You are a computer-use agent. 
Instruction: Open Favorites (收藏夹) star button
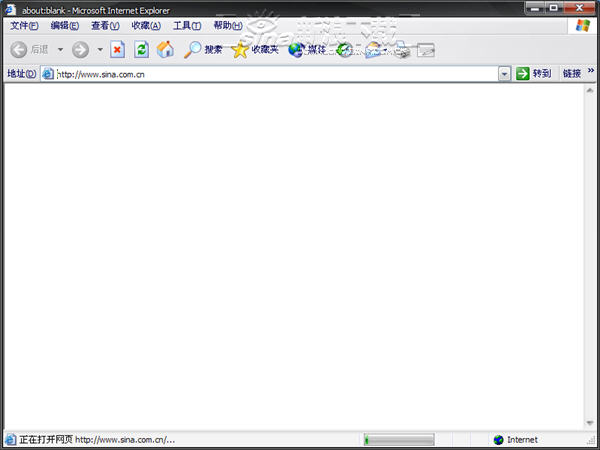pyautogui.click(x=254, y=49)
